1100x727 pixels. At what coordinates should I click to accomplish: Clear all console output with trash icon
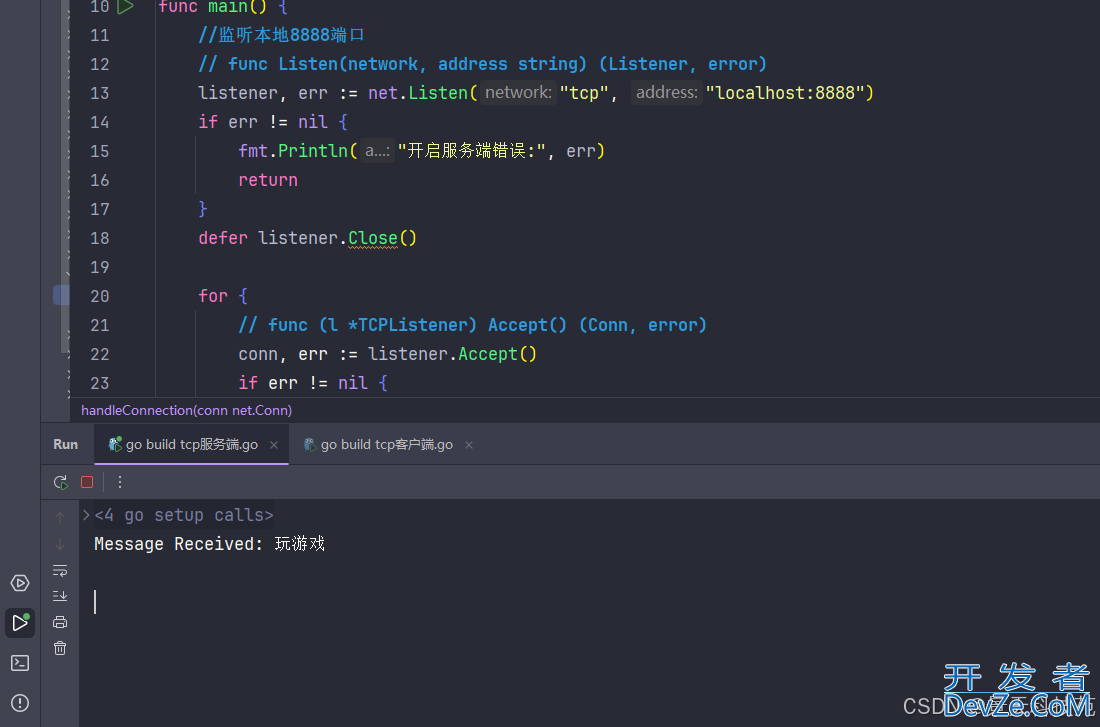[x=60, y=648]
